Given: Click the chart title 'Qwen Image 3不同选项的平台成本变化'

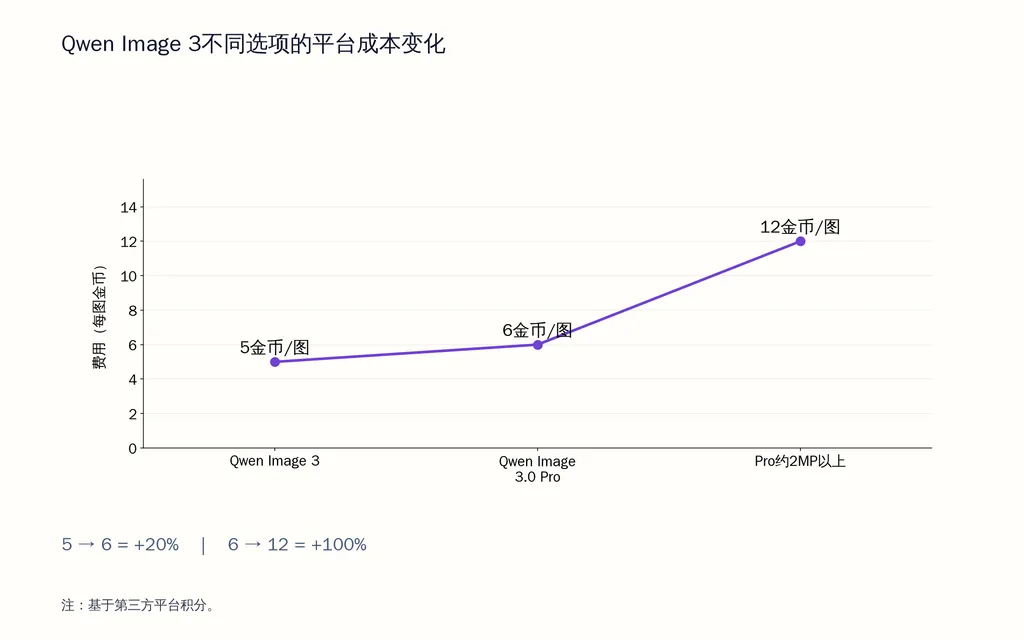Looking at the screenshot, I should pos(253,44).
